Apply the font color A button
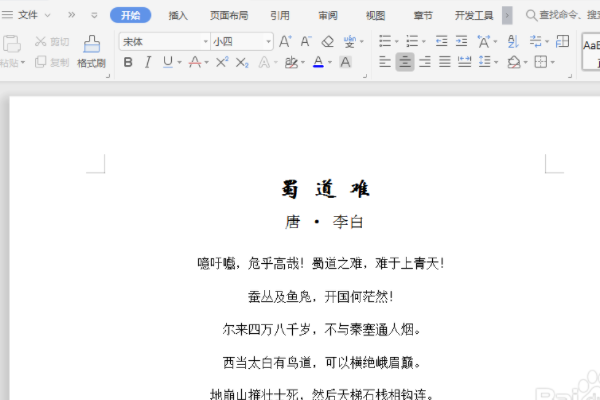 318,62
